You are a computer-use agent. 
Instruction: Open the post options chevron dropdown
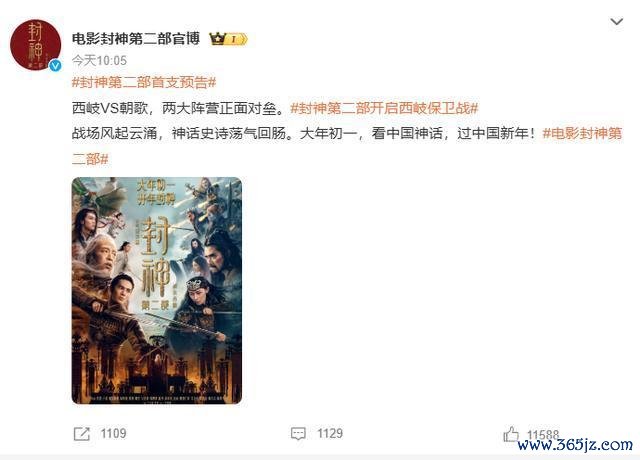[x=616, y=21]
